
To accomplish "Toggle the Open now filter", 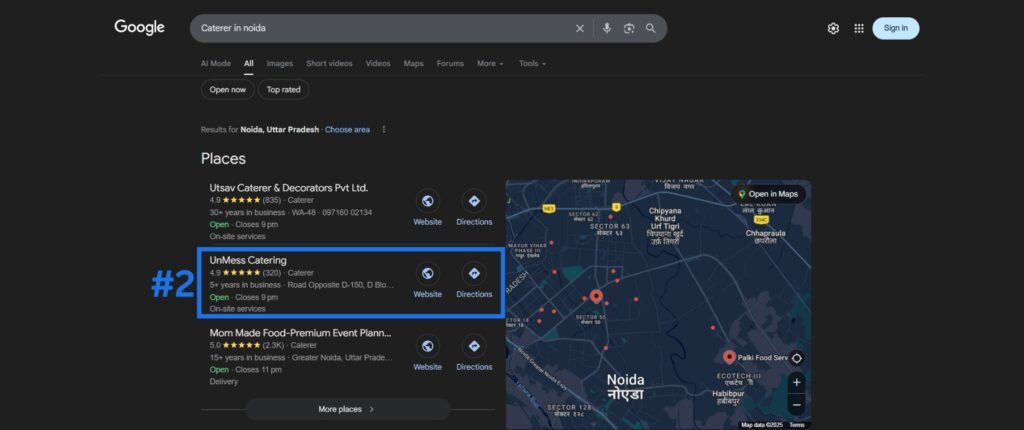I will [227, 89].
